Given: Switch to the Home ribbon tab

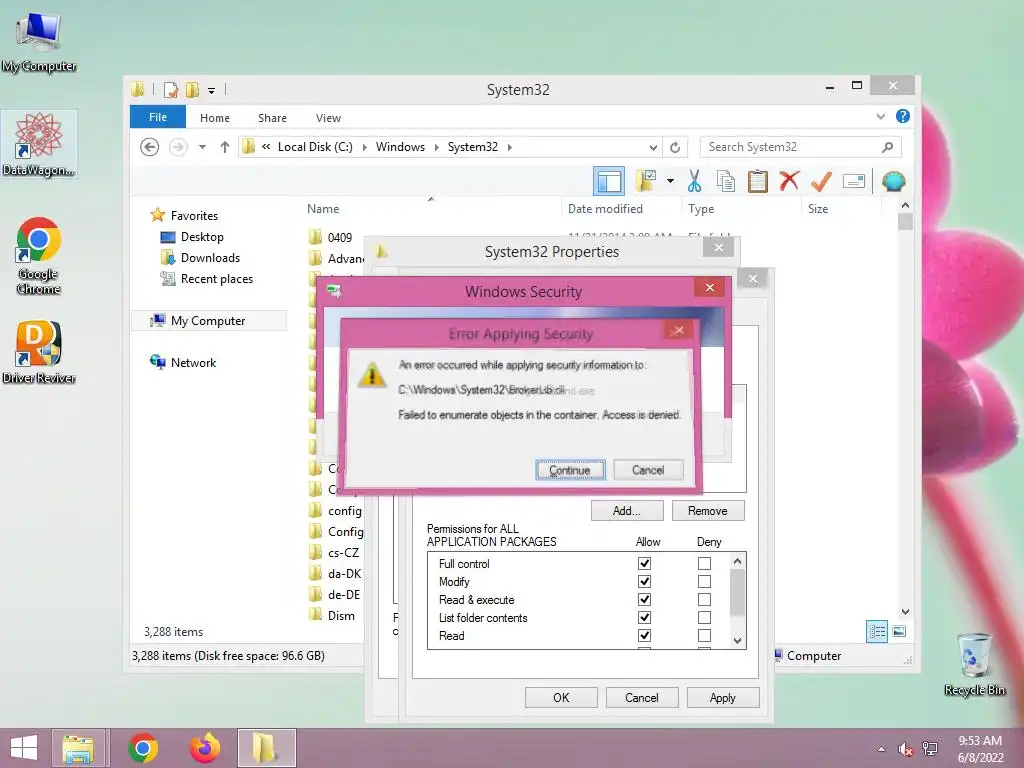Looking at the screenshot, I should tap(215, 118).
